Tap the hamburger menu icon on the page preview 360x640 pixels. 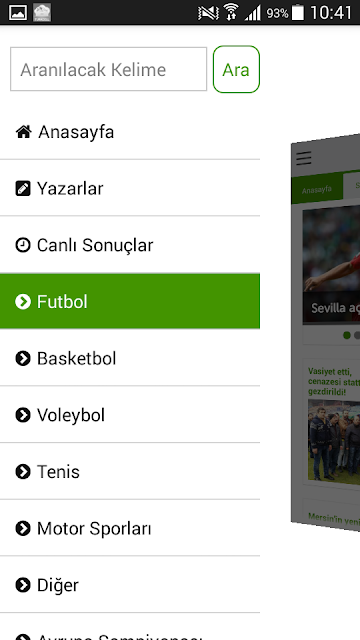304,158
